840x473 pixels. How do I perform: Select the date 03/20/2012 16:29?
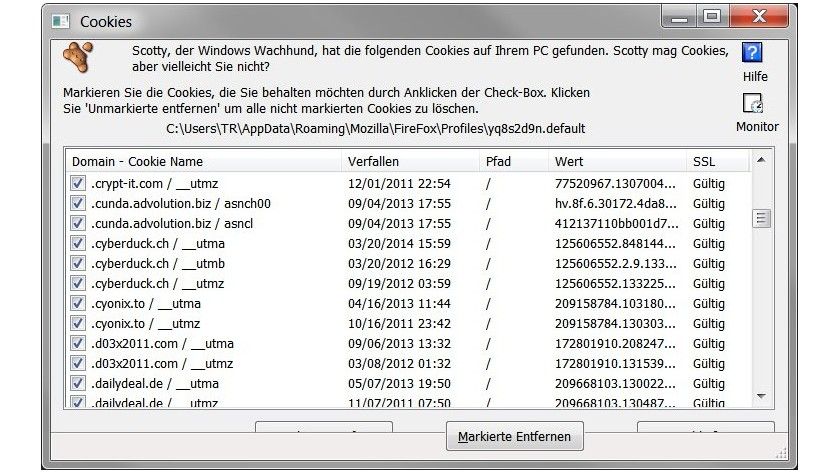tap(399, 263)
